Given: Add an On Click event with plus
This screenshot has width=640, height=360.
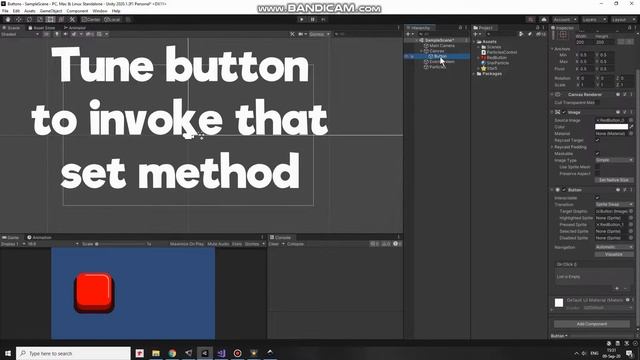Looking at the screenshot, I should pos(617,289).
